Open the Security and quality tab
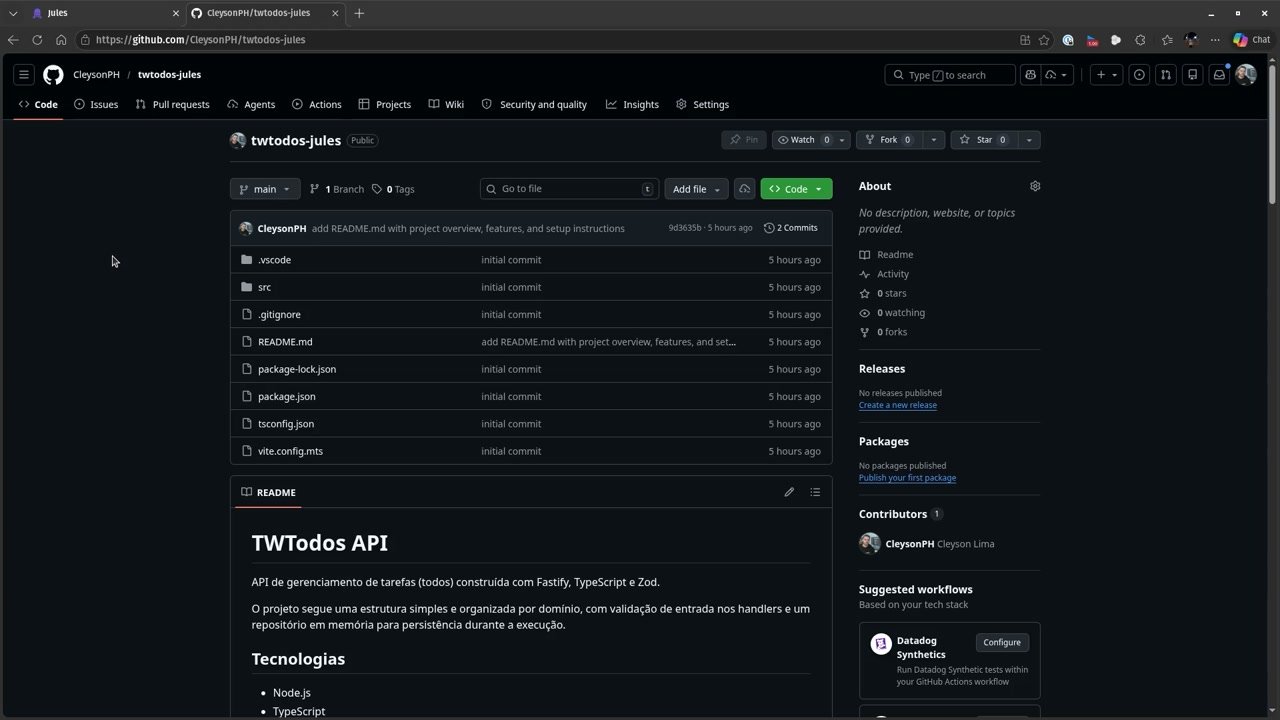1280x720 pixels. pos(534,104)
